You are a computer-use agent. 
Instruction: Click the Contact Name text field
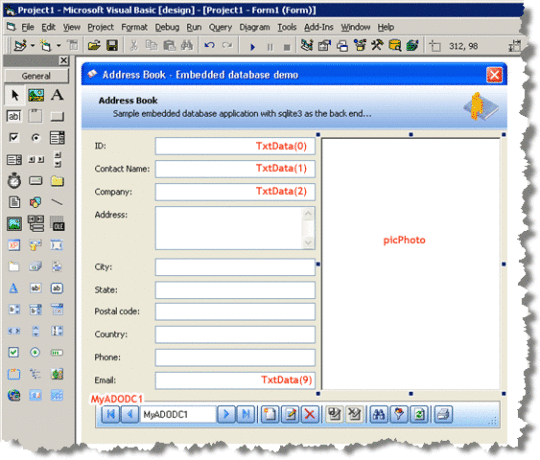pos(235,169)
